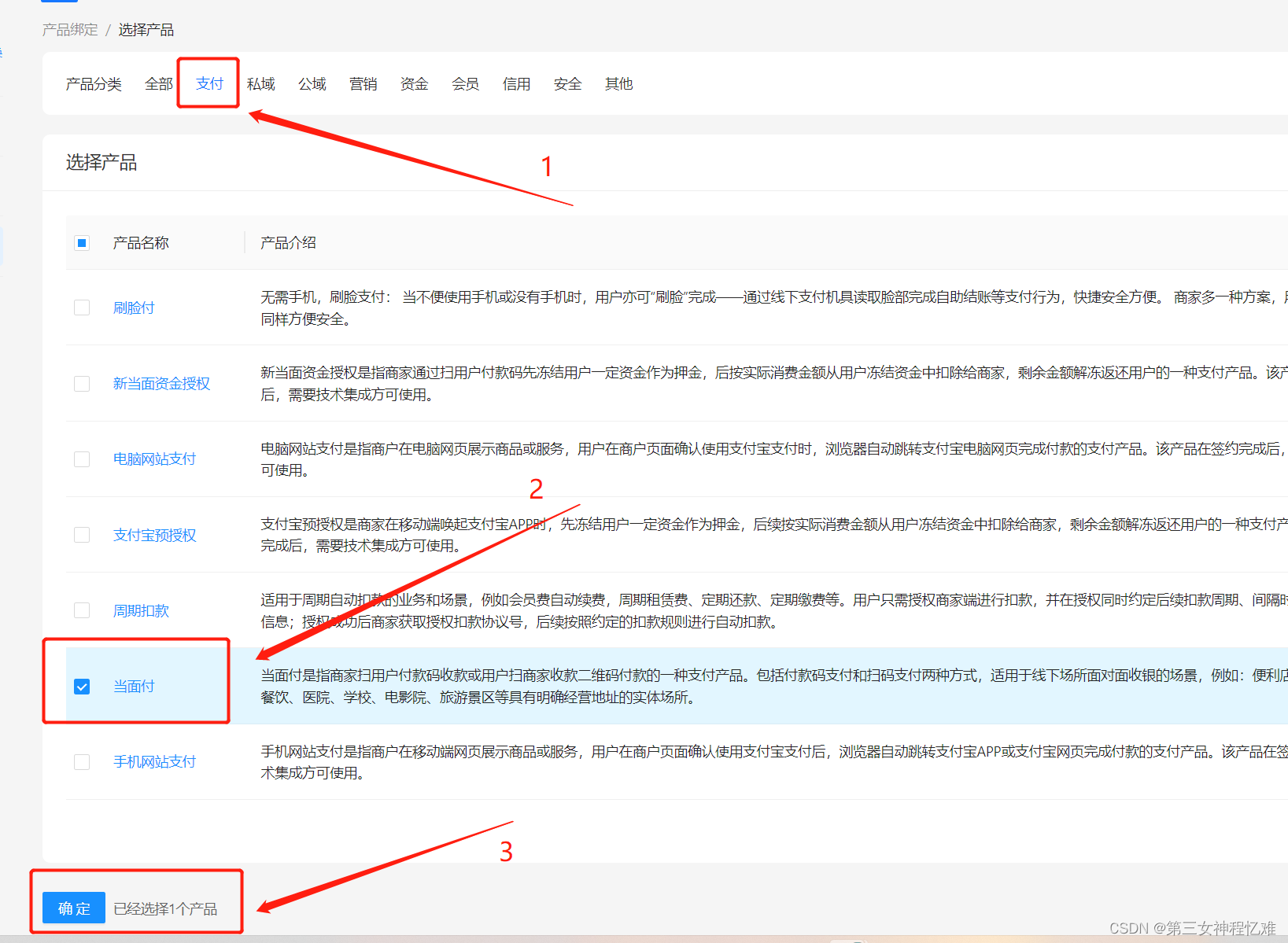Click the 周期扣款 description text
The width and height of the screenshot is (1288, 943).
tap(774, 611)
